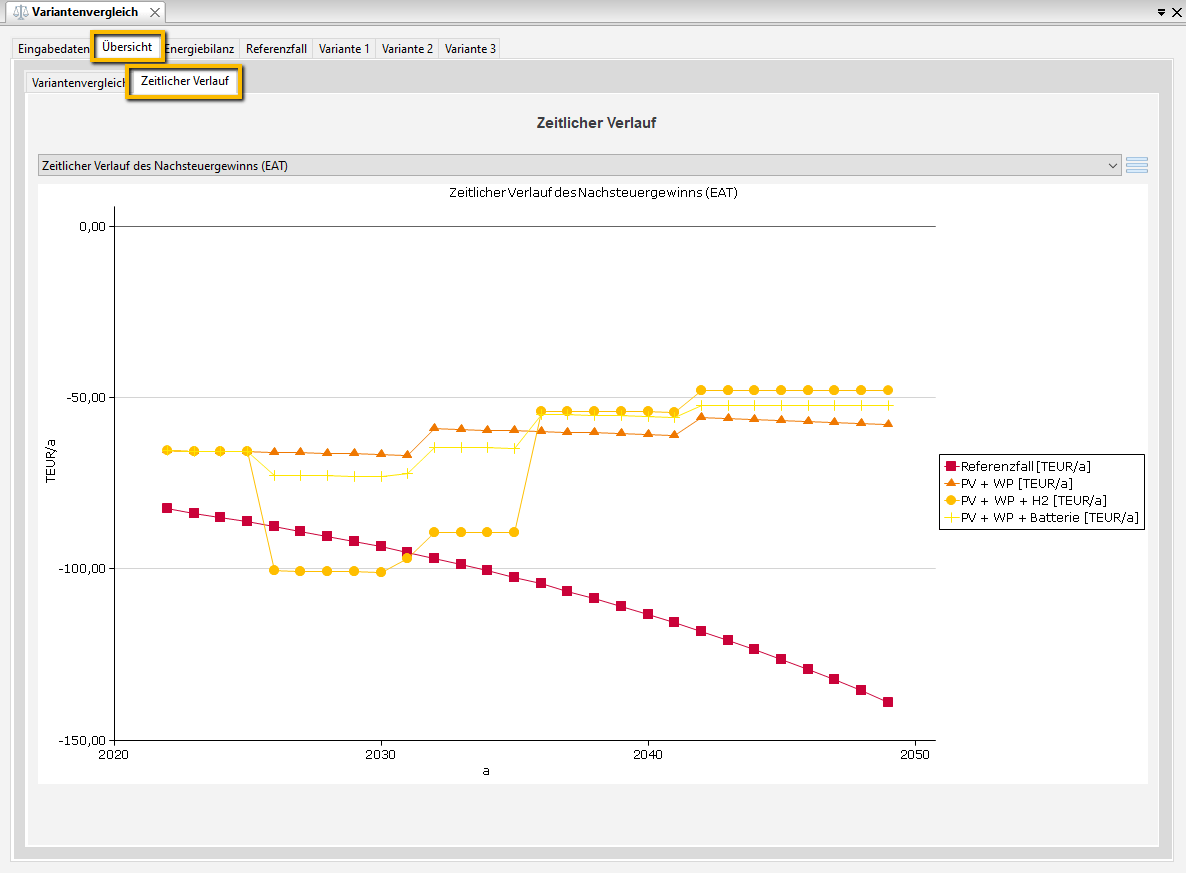The width and height of the screenshot is (1186, 873).
Task: Click the y-axis value -150,00
Action: (82, 741)
